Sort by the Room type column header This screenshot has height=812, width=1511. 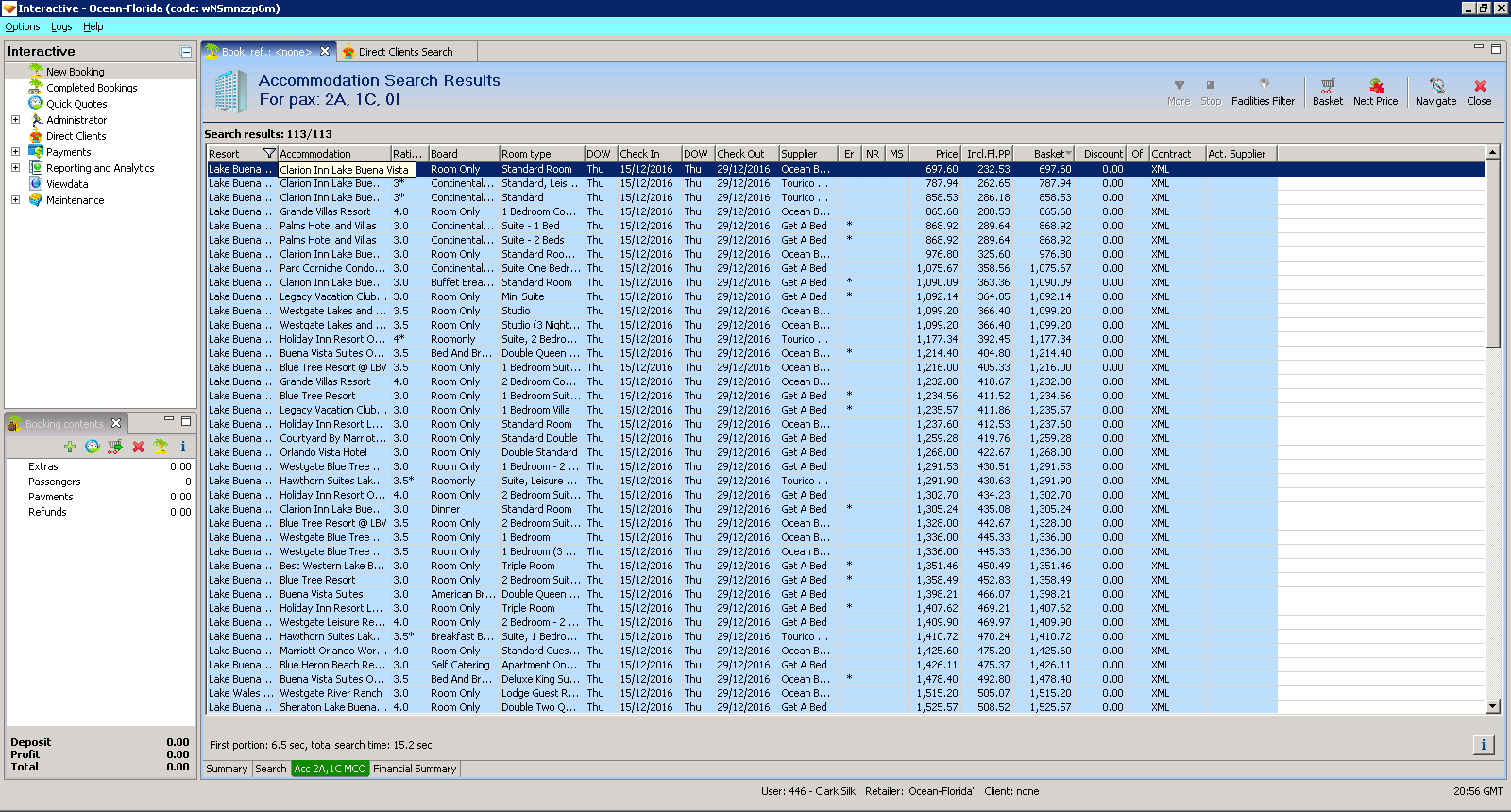point(541,154)
